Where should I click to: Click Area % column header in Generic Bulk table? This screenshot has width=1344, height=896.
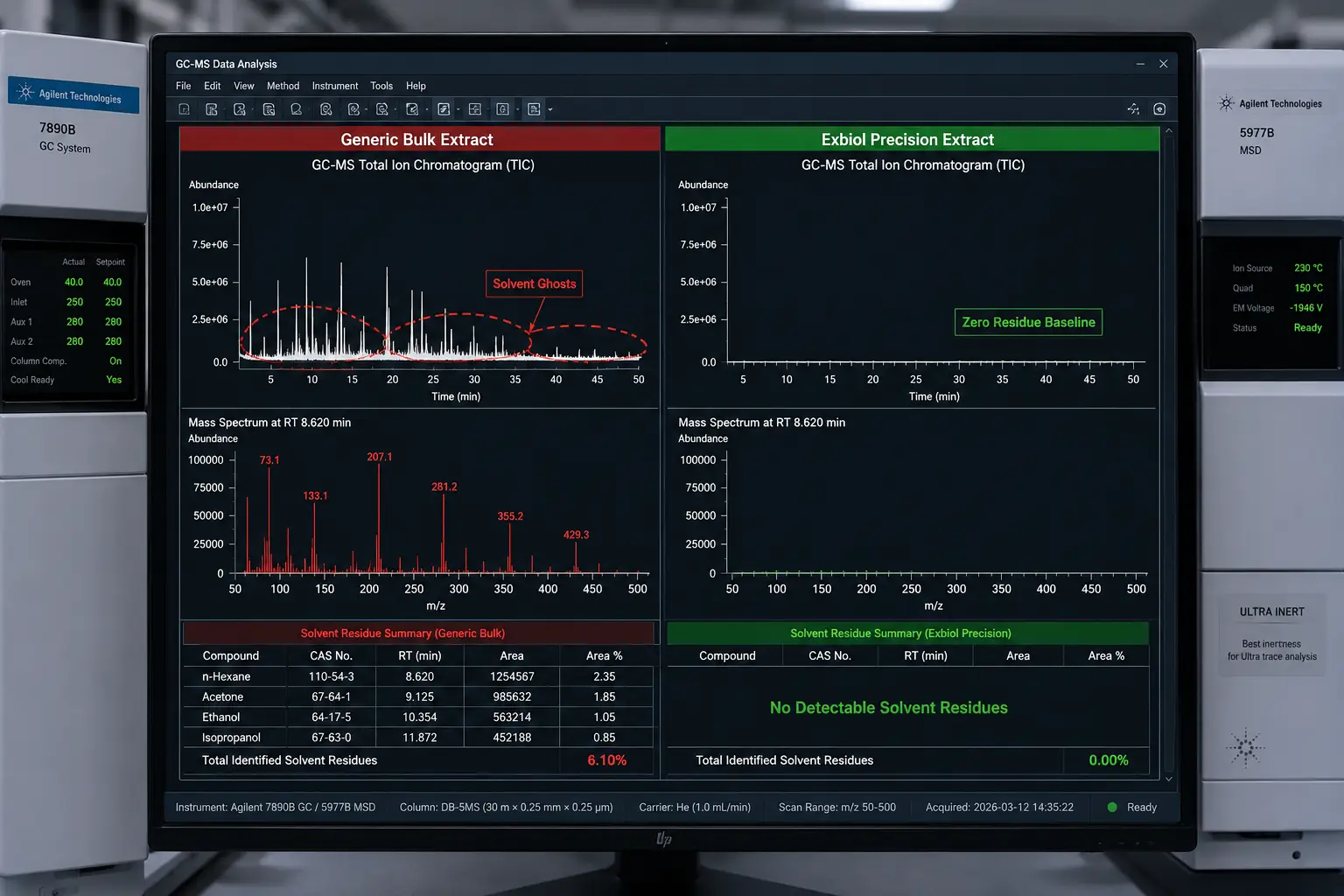(605, 655)
